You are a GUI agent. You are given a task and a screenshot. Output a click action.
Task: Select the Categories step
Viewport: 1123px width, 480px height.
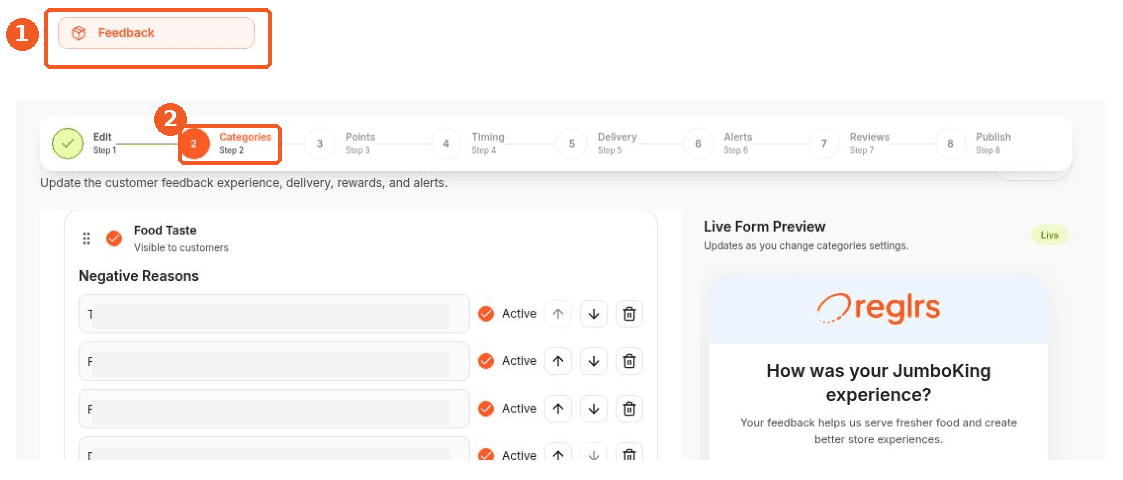point(226,143)
